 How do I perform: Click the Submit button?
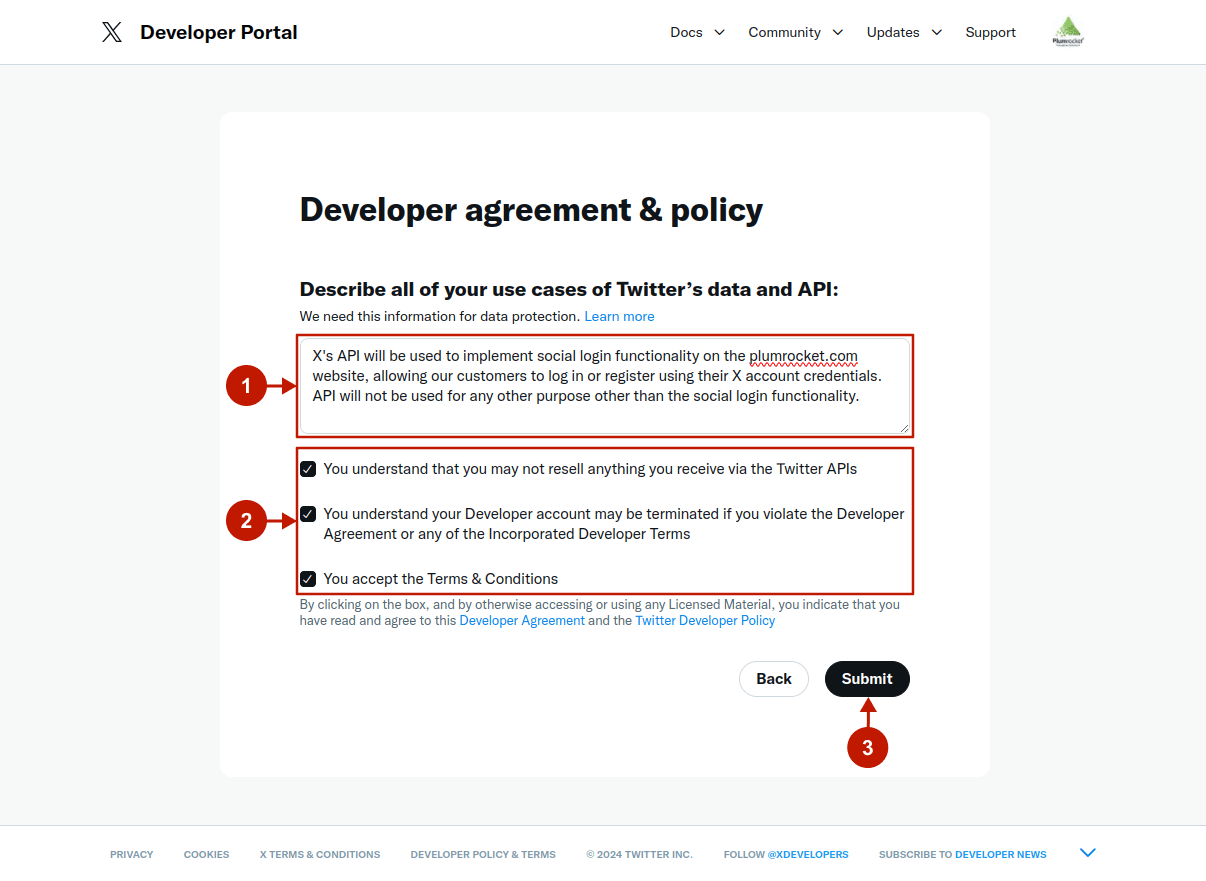tap(867, 679)
